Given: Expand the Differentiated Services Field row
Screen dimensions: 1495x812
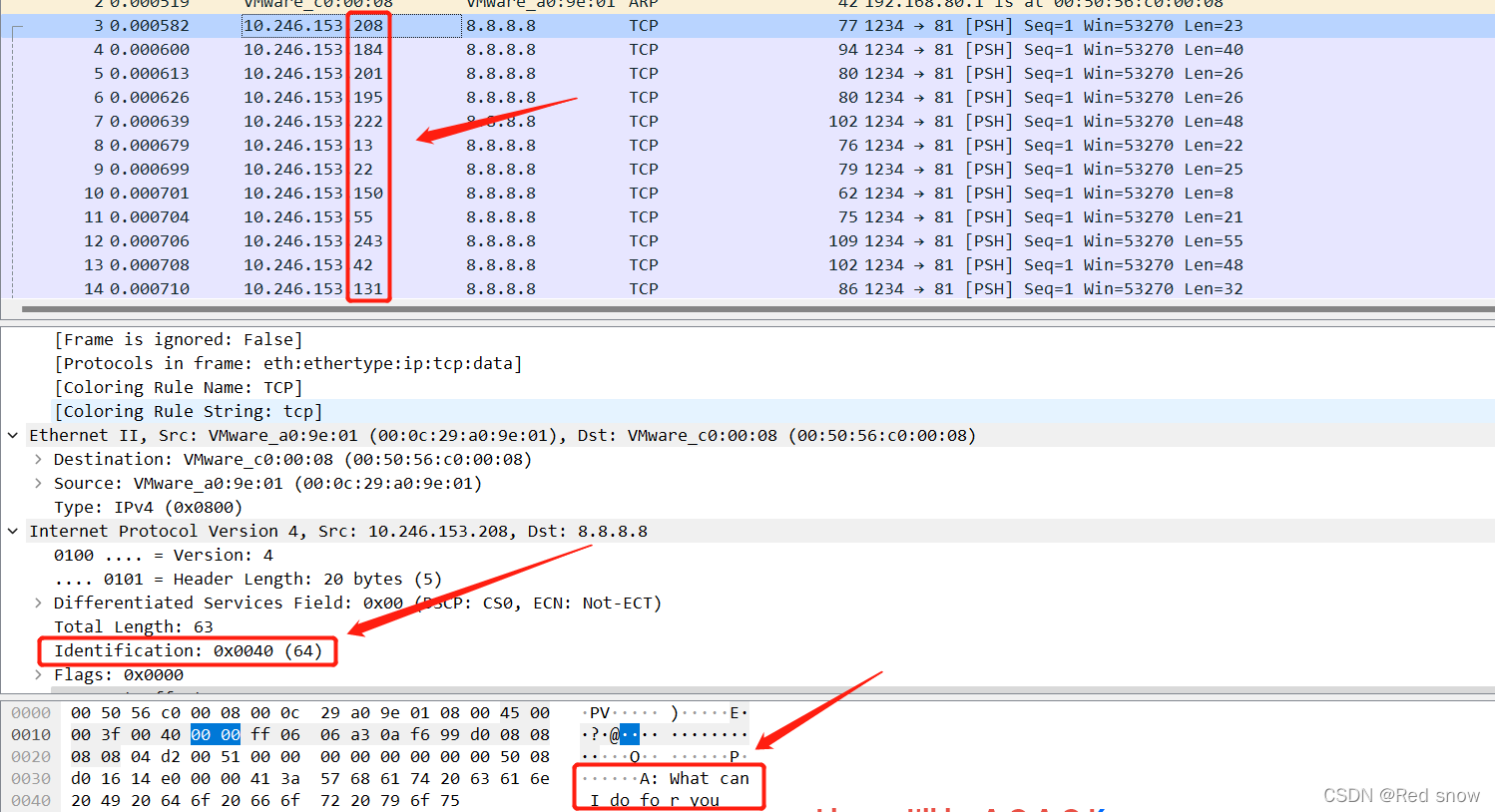Looking at the screenshot, I should 38,603.
